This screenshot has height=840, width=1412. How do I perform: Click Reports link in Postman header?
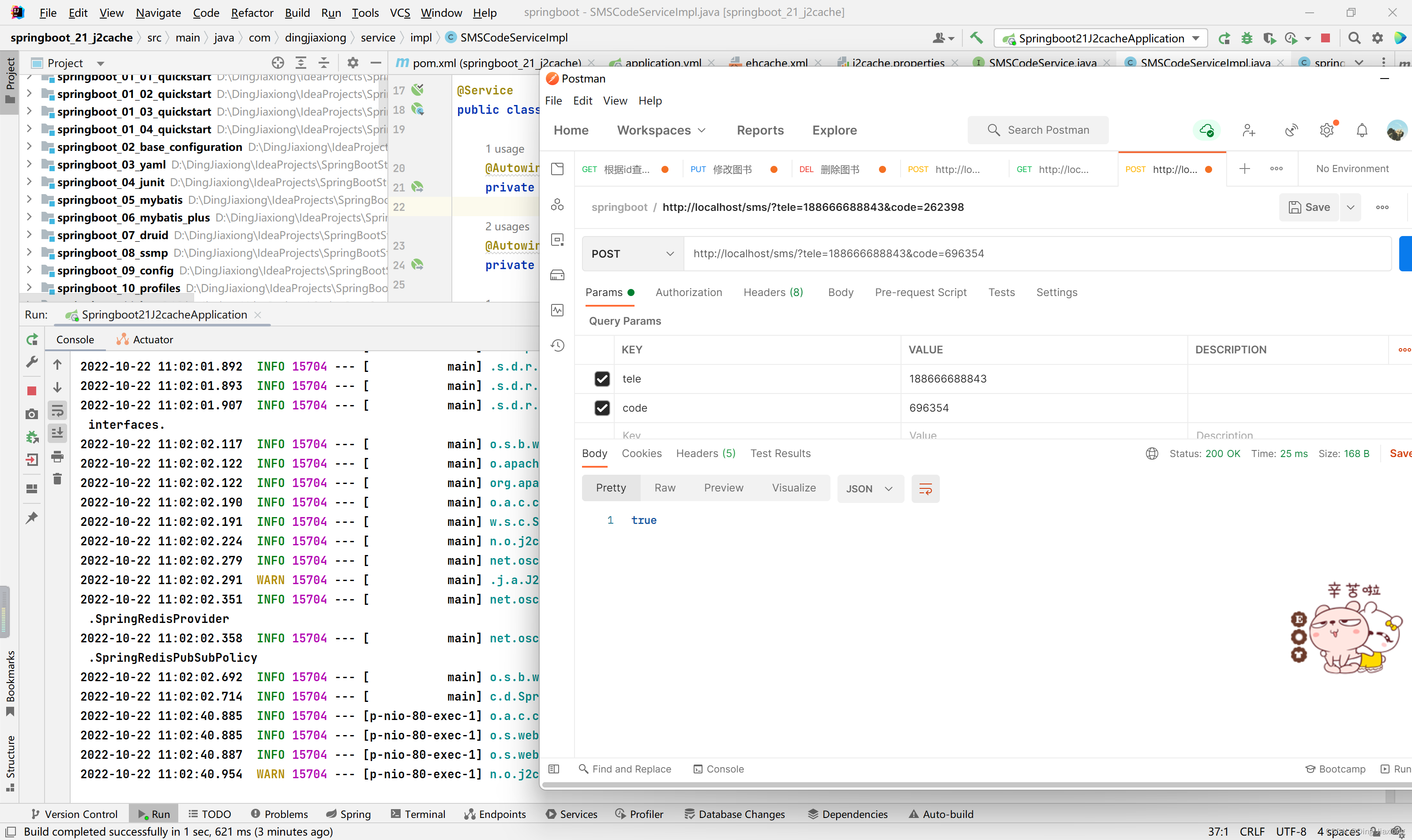click(x=760, y=130)
